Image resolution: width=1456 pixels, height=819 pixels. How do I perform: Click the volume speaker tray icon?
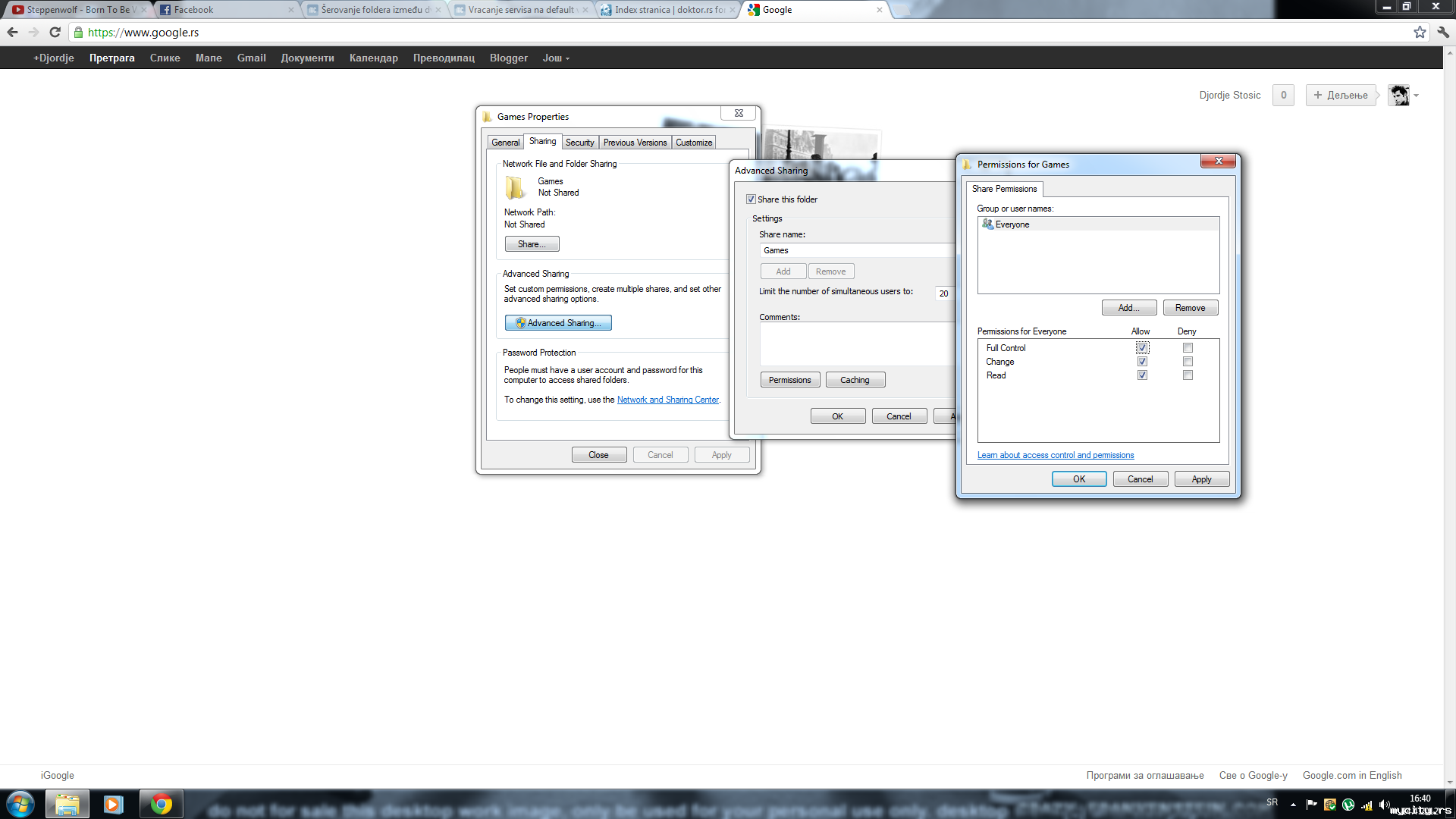1384,805
